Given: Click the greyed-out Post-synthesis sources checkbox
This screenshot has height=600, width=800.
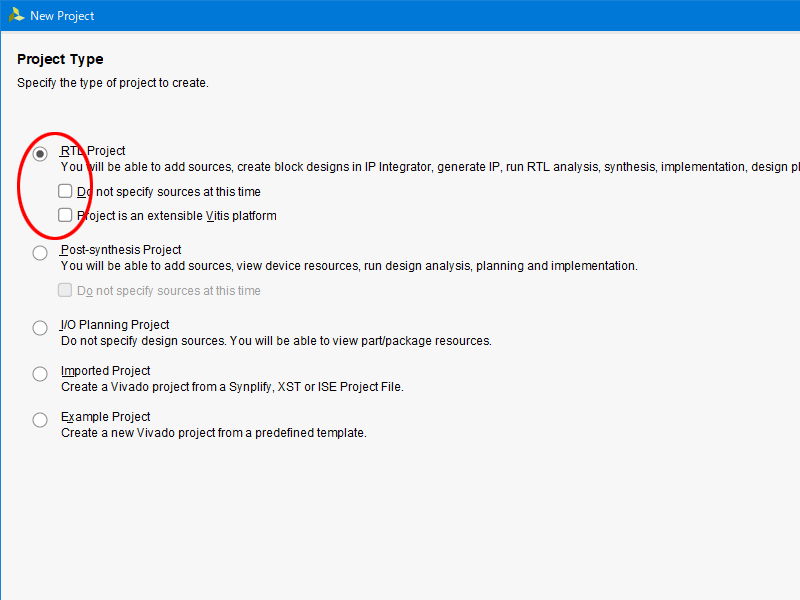Looking at the screenshot, I should click(65, 290).
